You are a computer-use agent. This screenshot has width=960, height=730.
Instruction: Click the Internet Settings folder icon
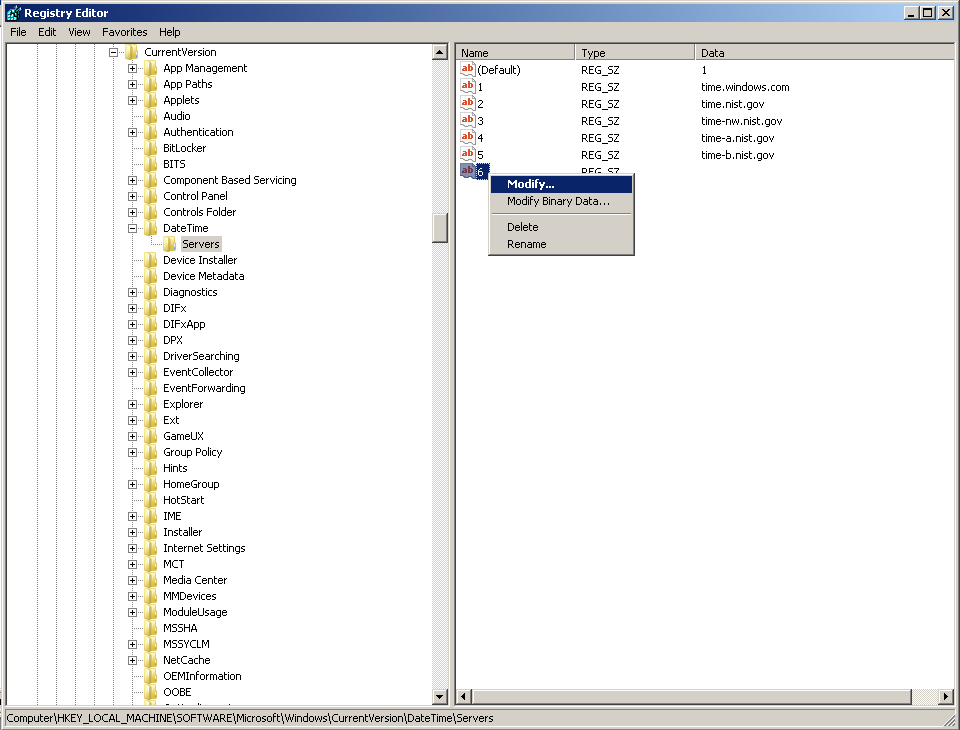click(x=151, y=548)
